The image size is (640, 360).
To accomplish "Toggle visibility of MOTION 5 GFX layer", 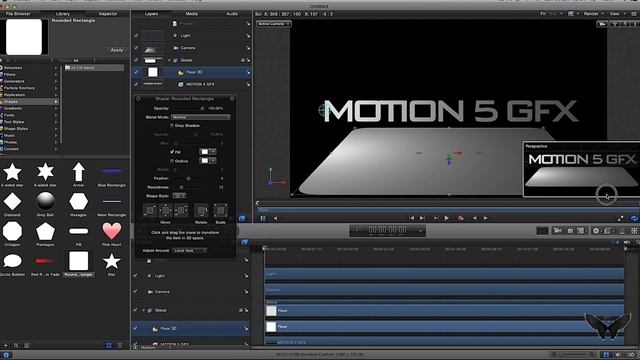I will 136,84.
